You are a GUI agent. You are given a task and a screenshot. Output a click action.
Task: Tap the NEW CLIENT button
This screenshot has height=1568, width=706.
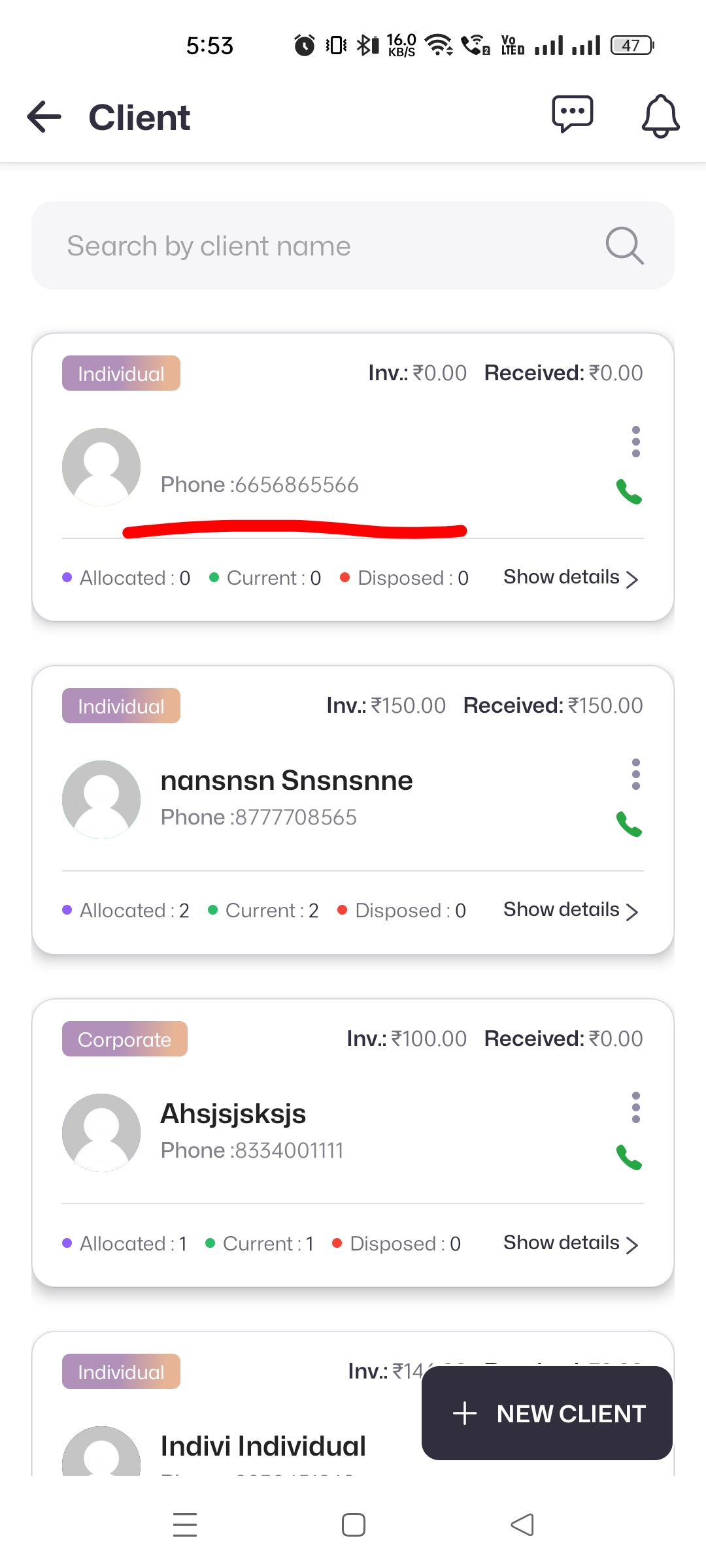(x=547, y=1413)
